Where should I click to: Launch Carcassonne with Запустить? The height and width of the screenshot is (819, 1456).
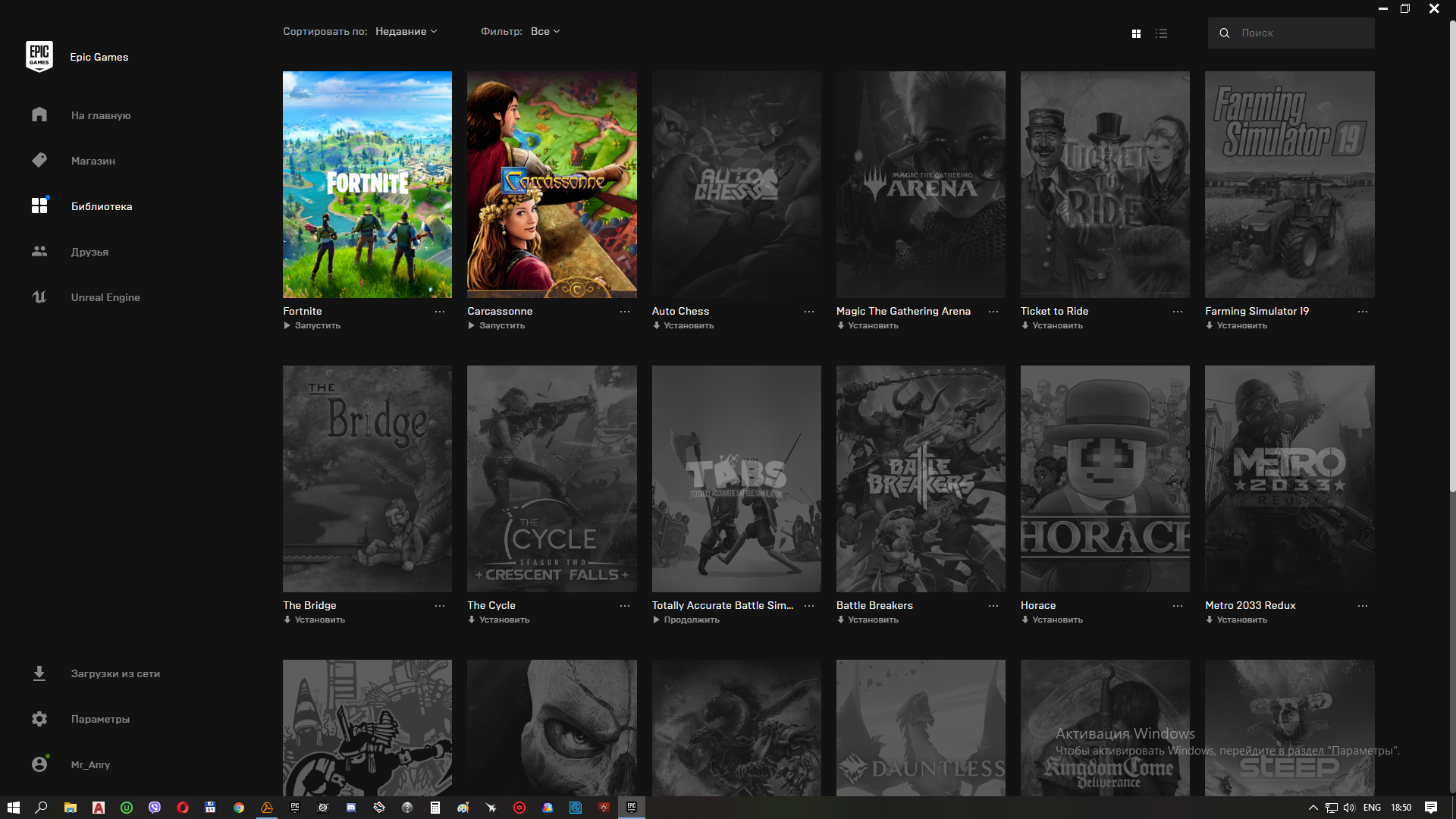click(496, 325)
